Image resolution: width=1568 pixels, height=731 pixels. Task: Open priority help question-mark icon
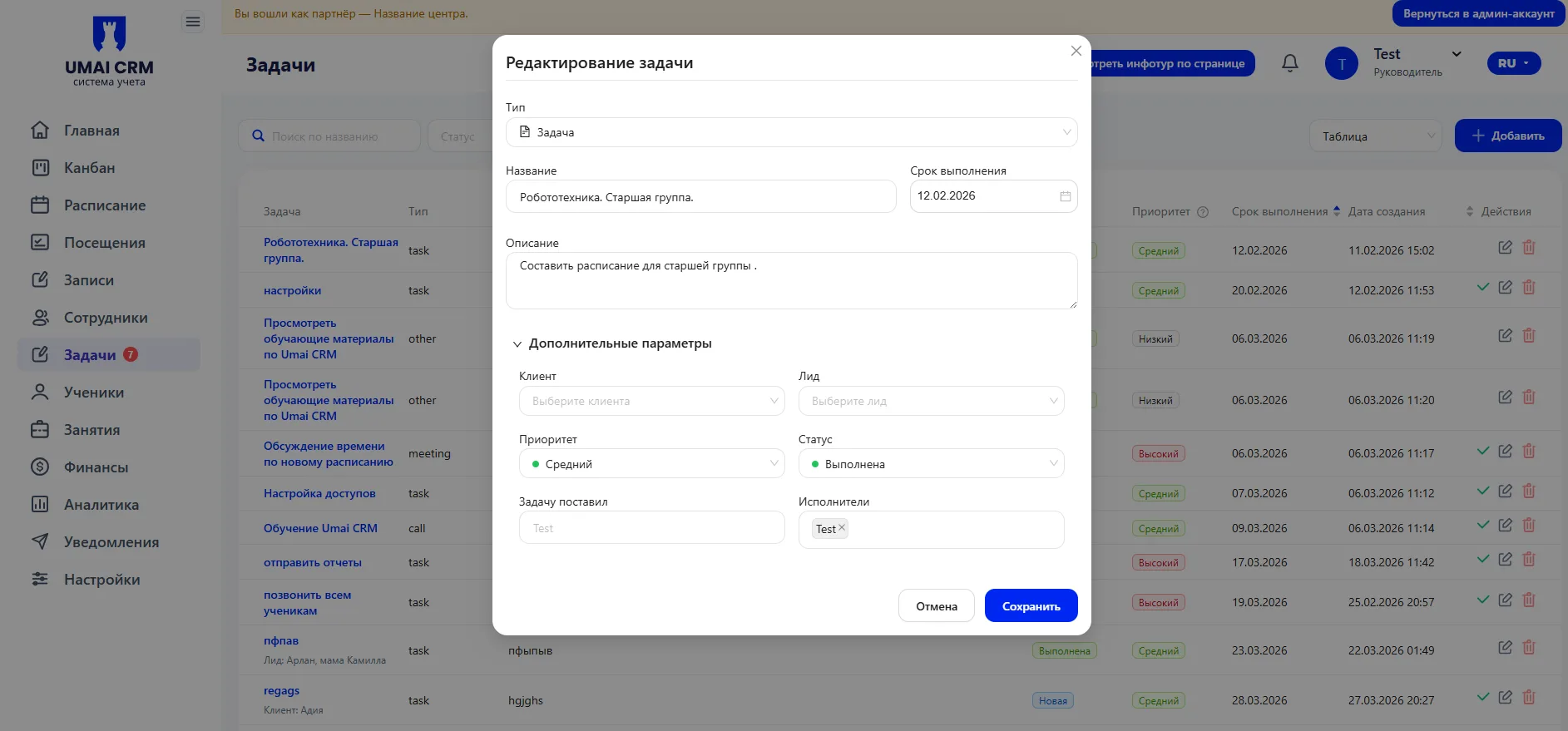click(x=1203, y=212)
